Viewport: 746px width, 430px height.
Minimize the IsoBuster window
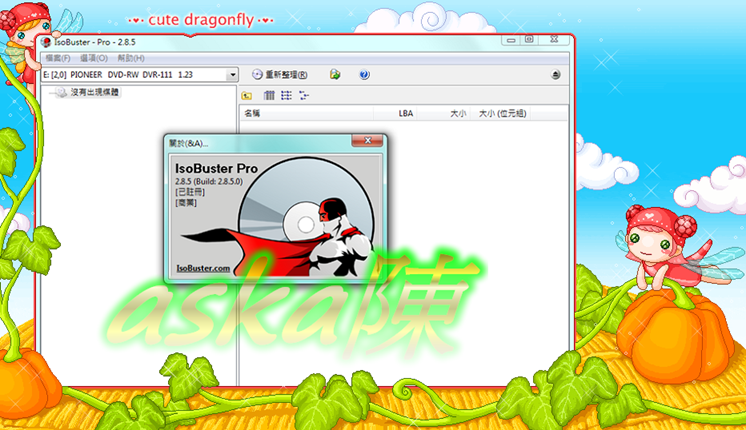coord(511,40)
